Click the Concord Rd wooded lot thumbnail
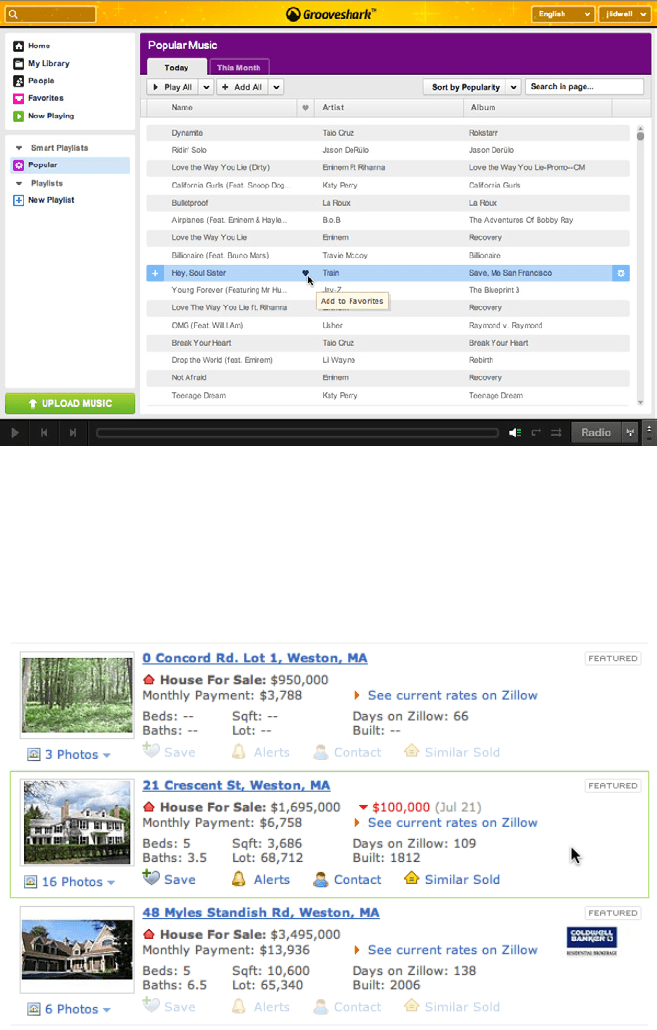Image resolution: width=657 pixels, height=1030 pixels. click(x=77, y=696)
